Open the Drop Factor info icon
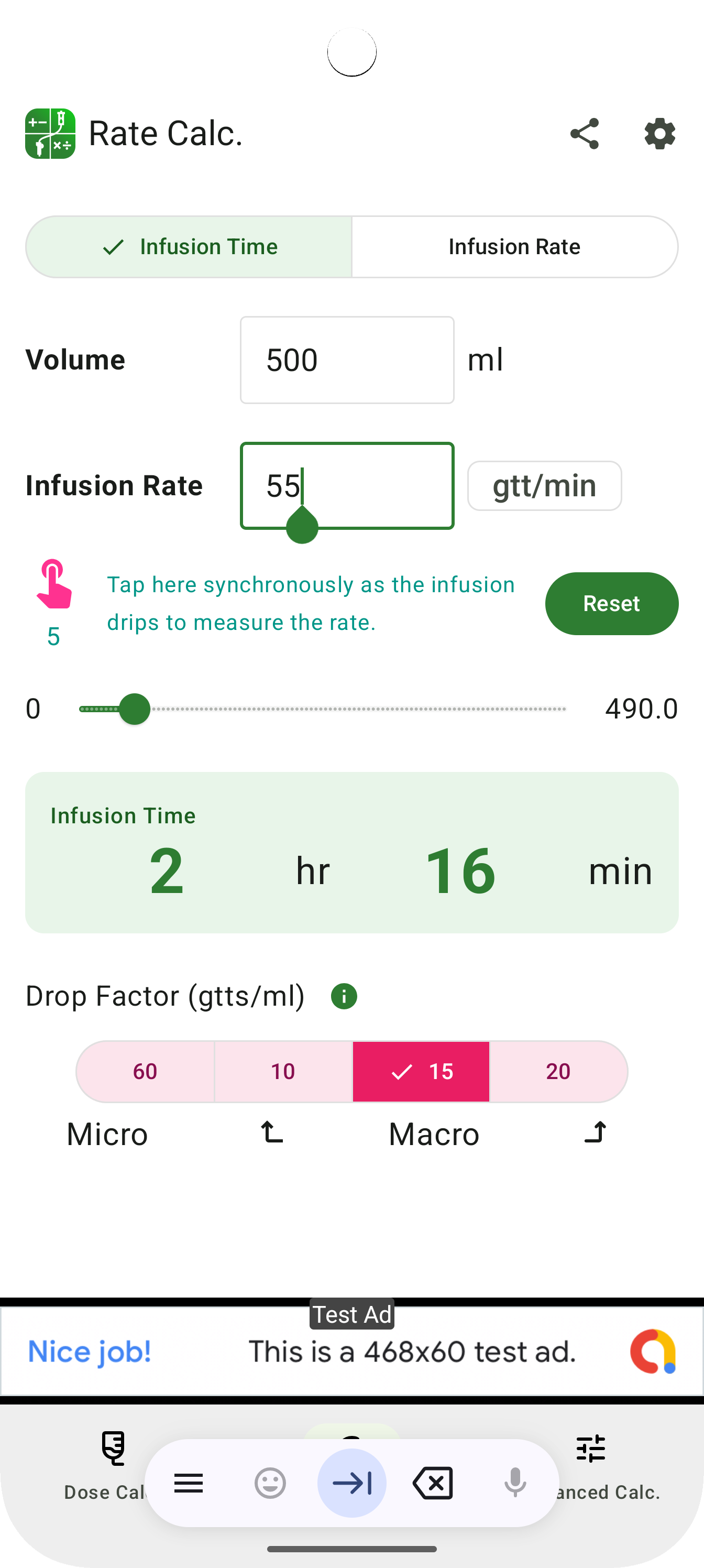Image resolution: width=704 pixels, height=1568 pixels. coord(344,996)
